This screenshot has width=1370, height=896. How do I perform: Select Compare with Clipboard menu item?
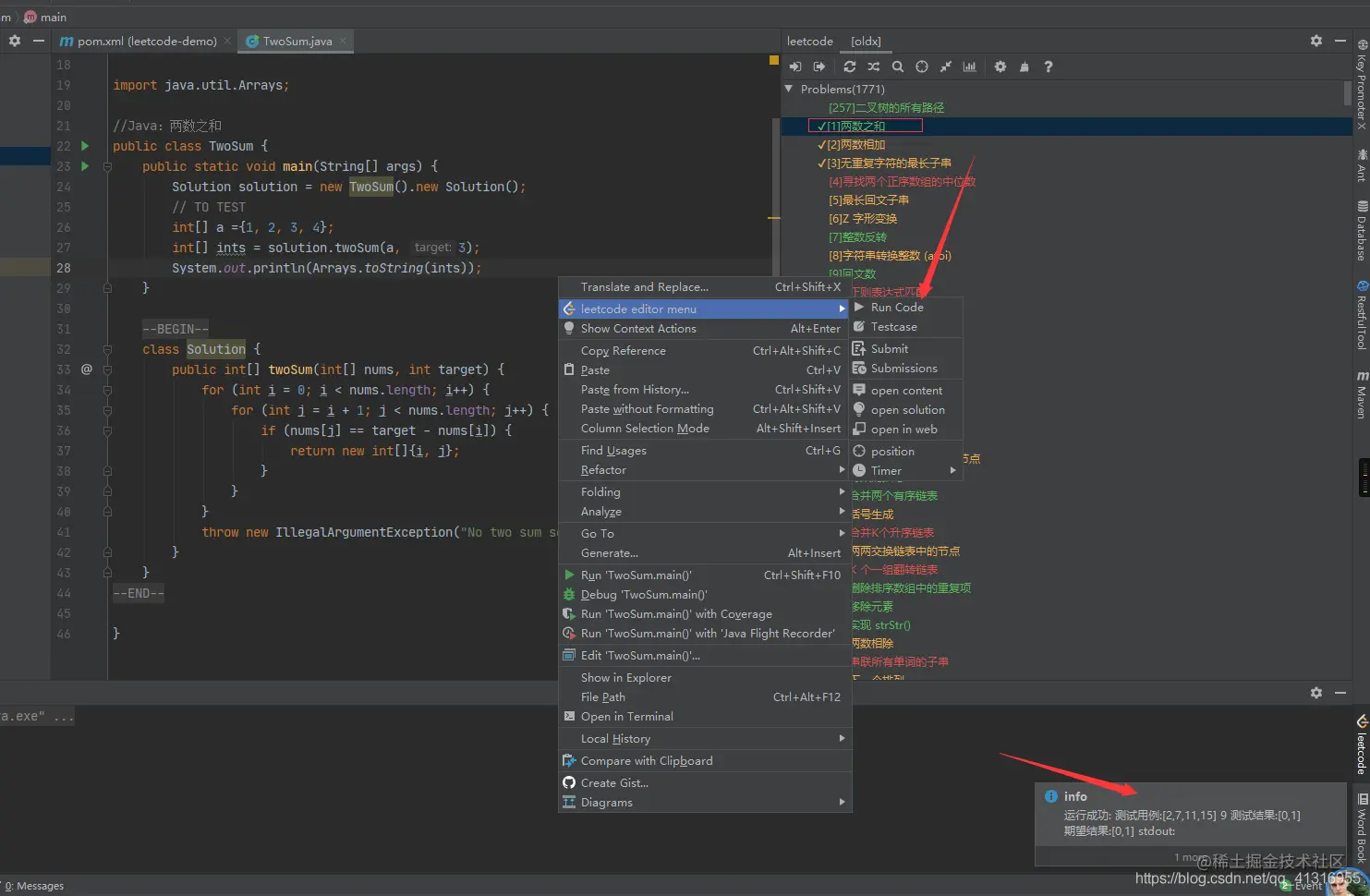[x=705, y=760]
